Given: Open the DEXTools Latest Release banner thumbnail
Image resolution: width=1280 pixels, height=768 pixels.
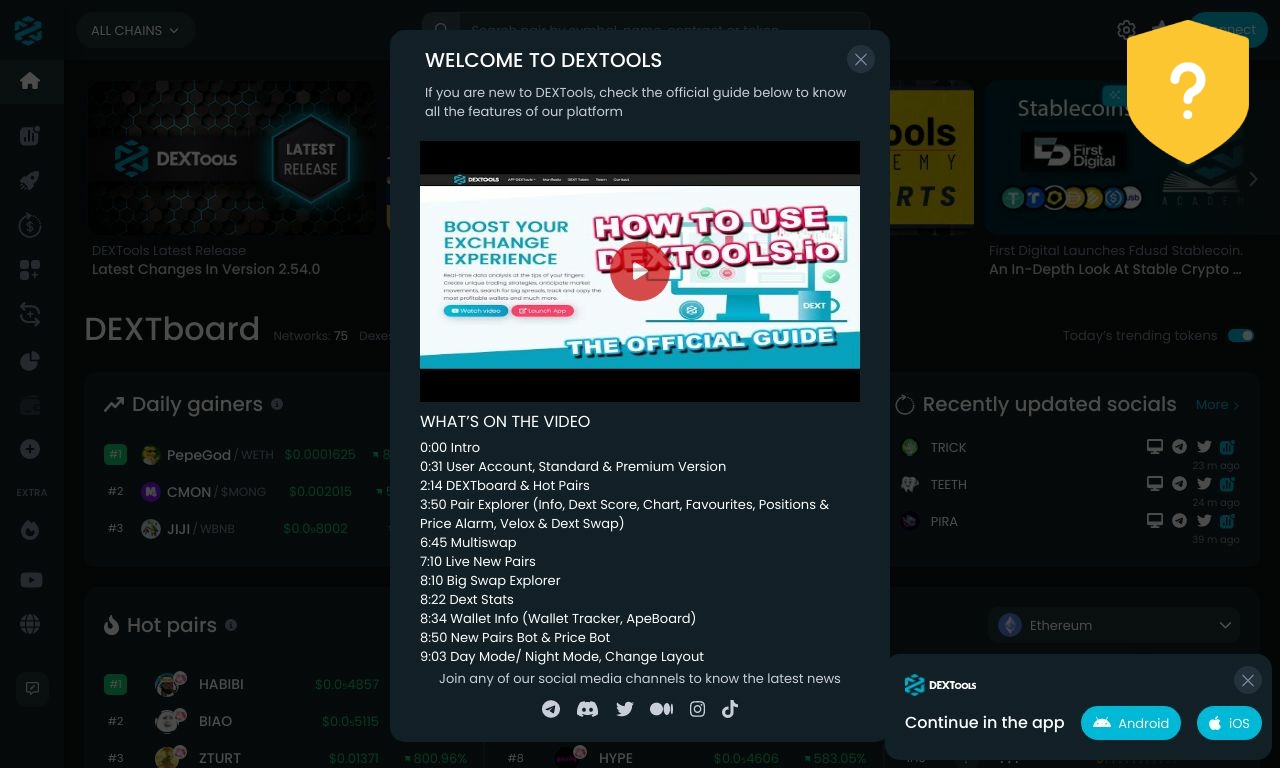Looking at the screenshot, I should pos(232,158).
